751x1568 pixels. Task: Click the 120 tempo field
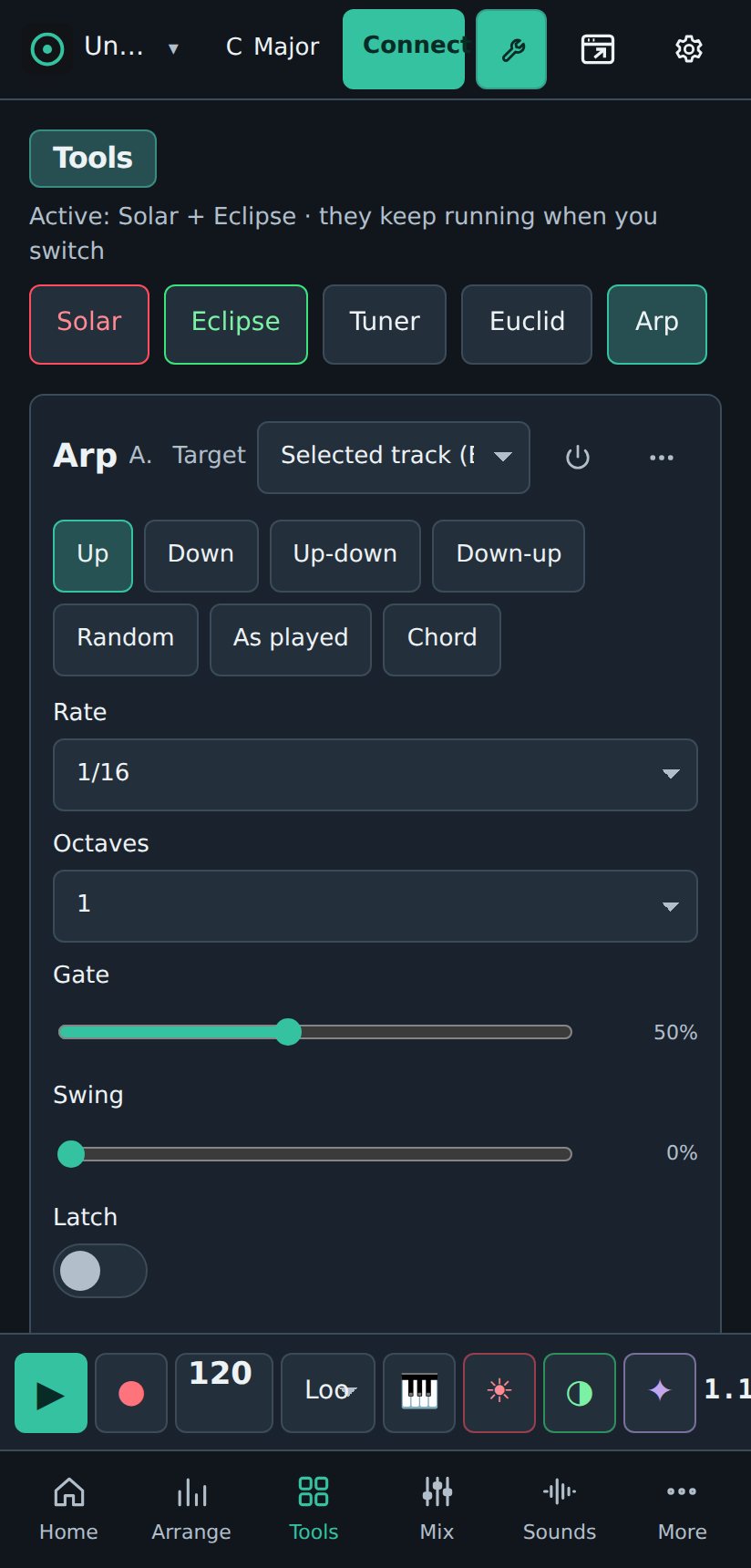click(224, 1393)
